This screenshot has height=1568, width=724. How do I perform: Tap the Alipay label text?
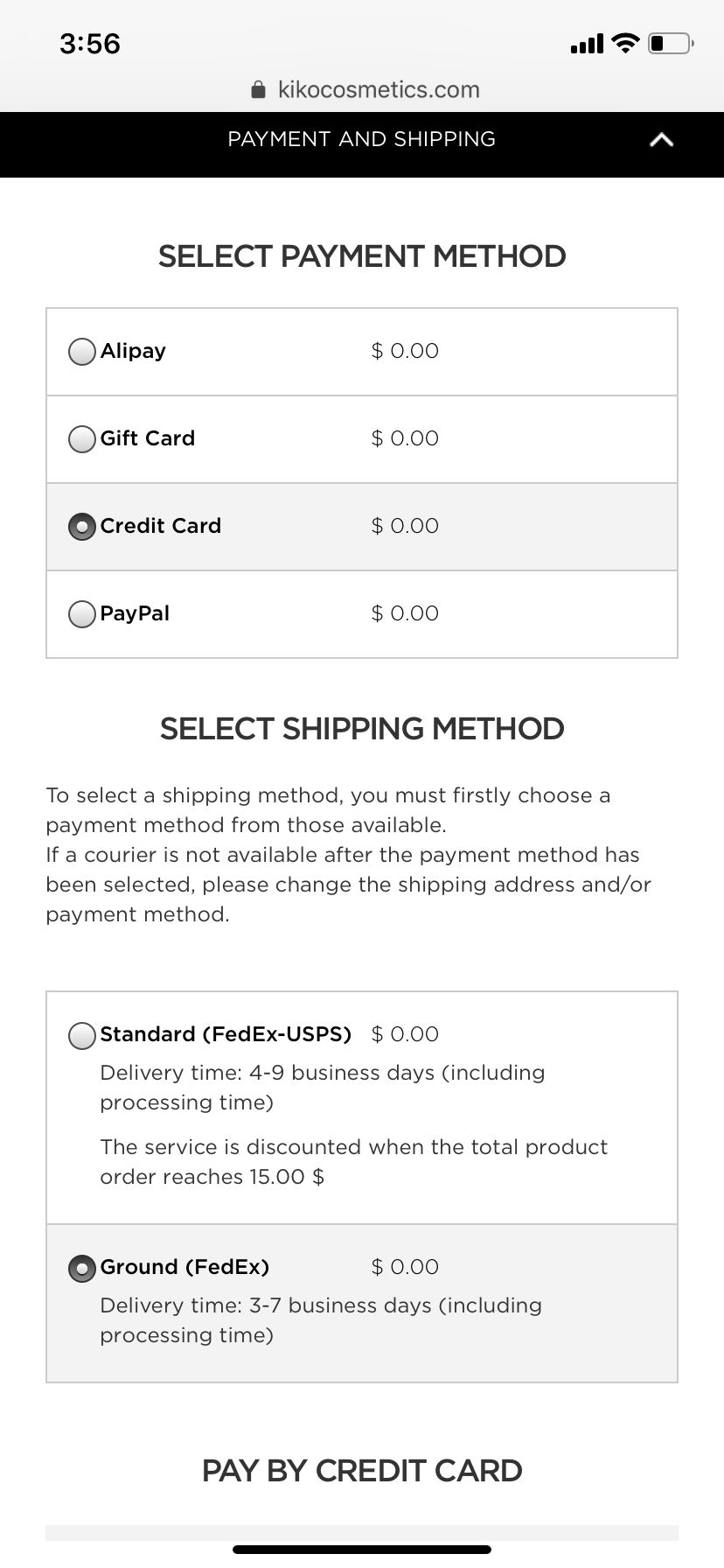(133, 351)
